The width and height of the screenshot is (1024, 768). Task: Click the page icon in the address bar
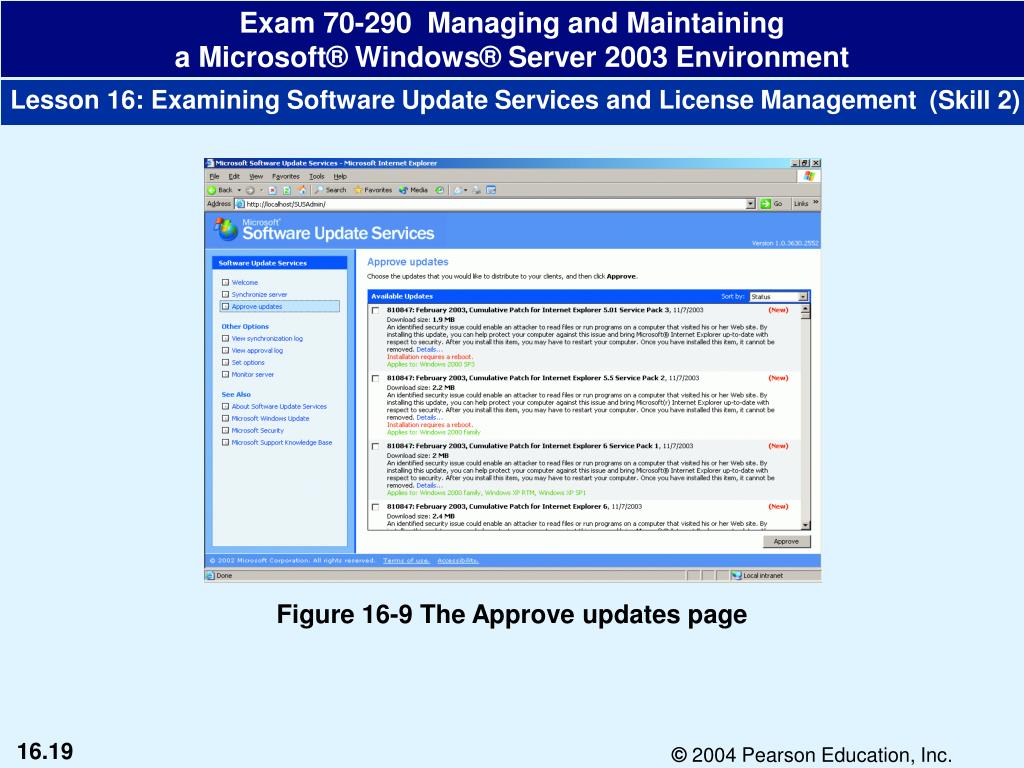point(240,204)
